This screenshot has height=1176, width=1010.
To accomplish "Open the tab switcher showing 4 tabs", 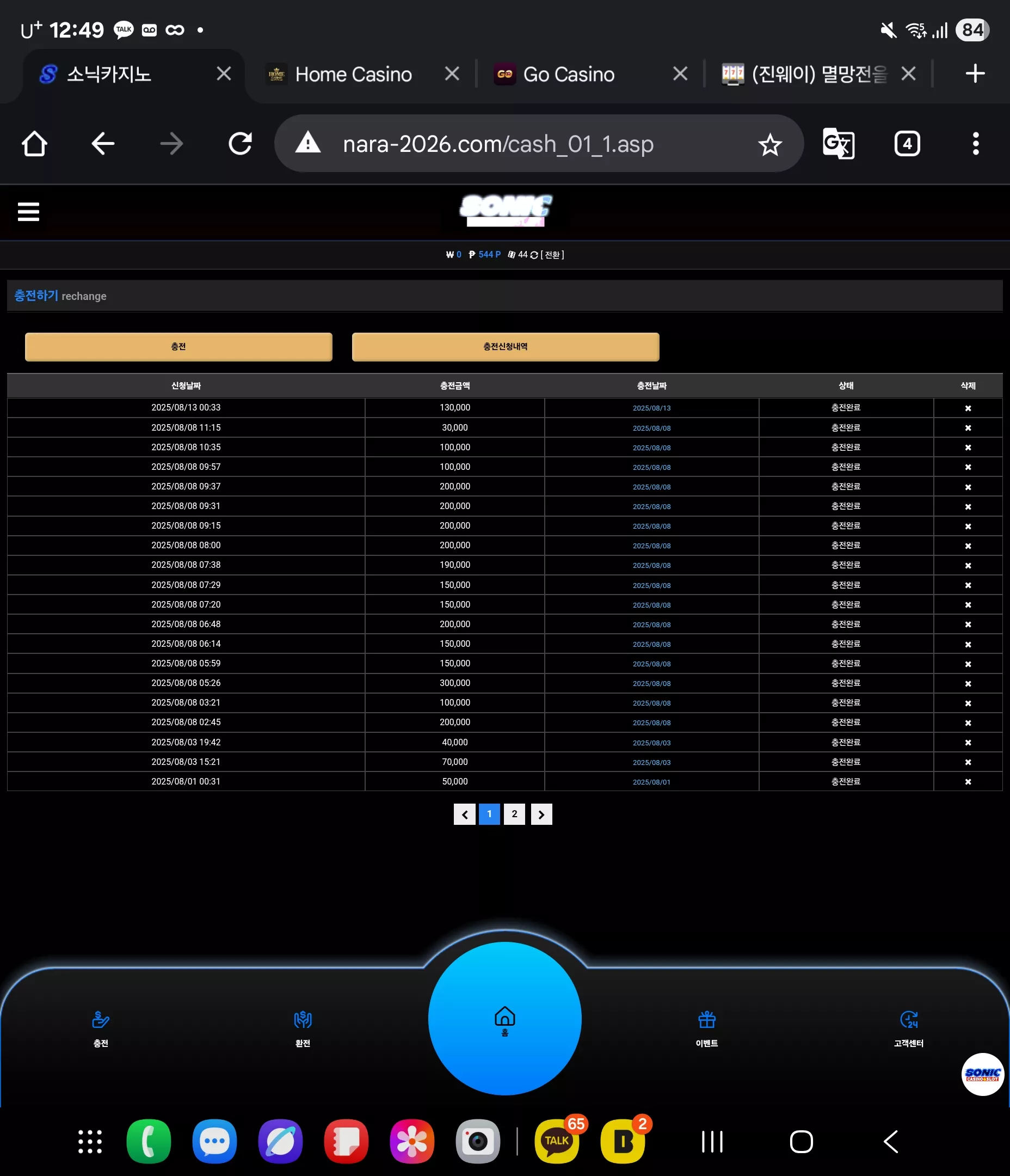I will tap(907, 144).
